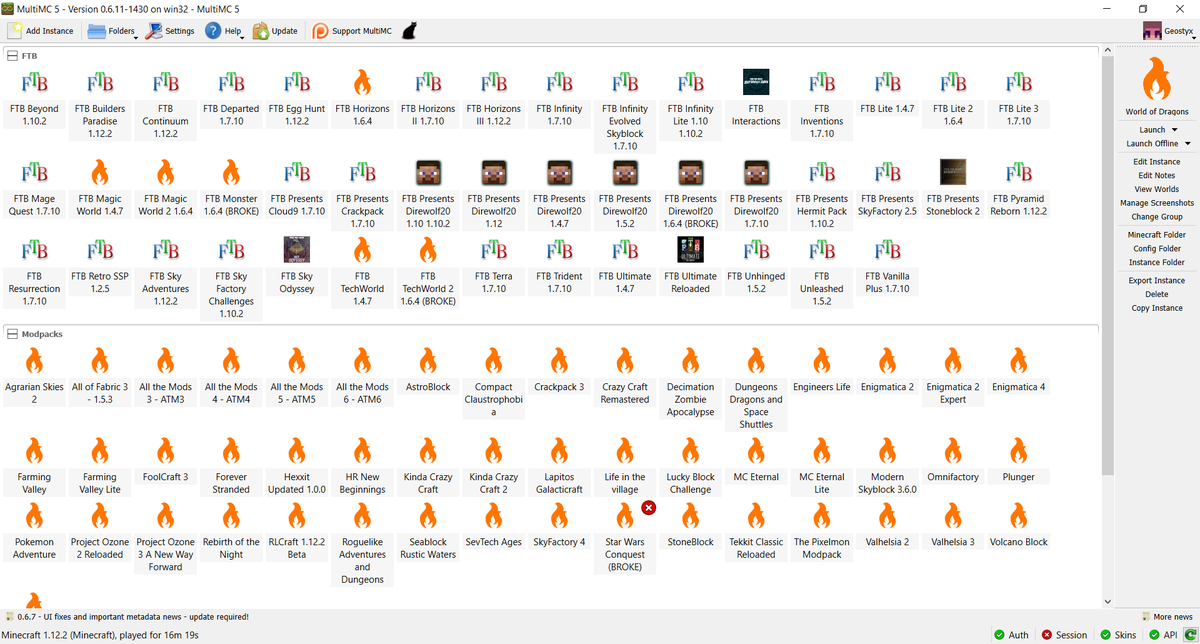The height and width of the screenshot is (644, 1200).
Task: Click the Edit Instance button
Action: [1156, 161]
